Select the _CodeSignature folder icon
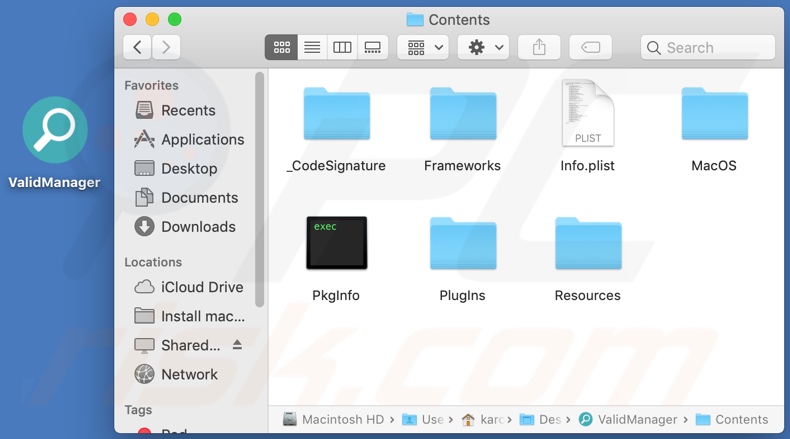 tap(337, 113)
